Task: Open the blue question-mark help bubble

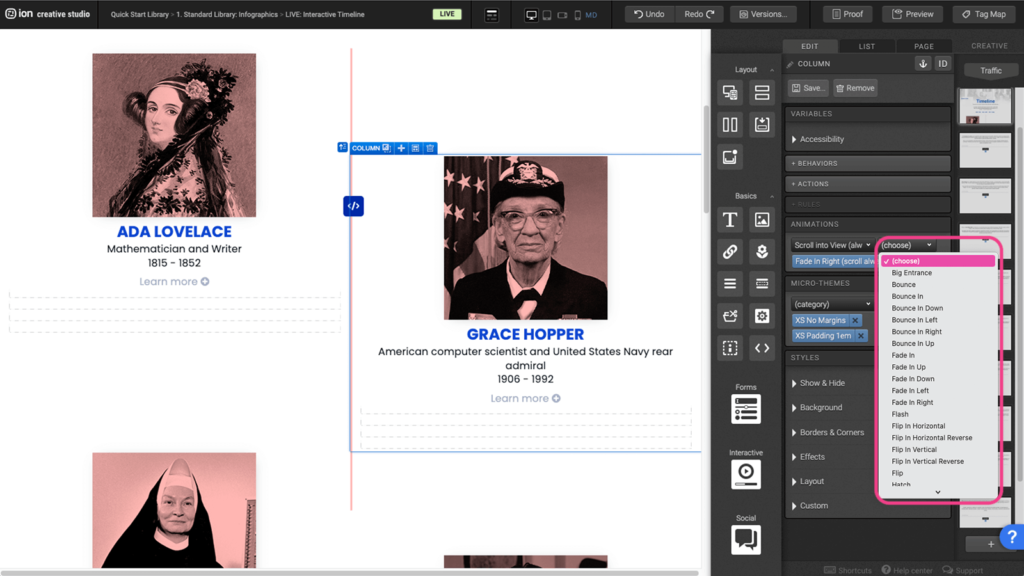Action: pos(1012,537)
